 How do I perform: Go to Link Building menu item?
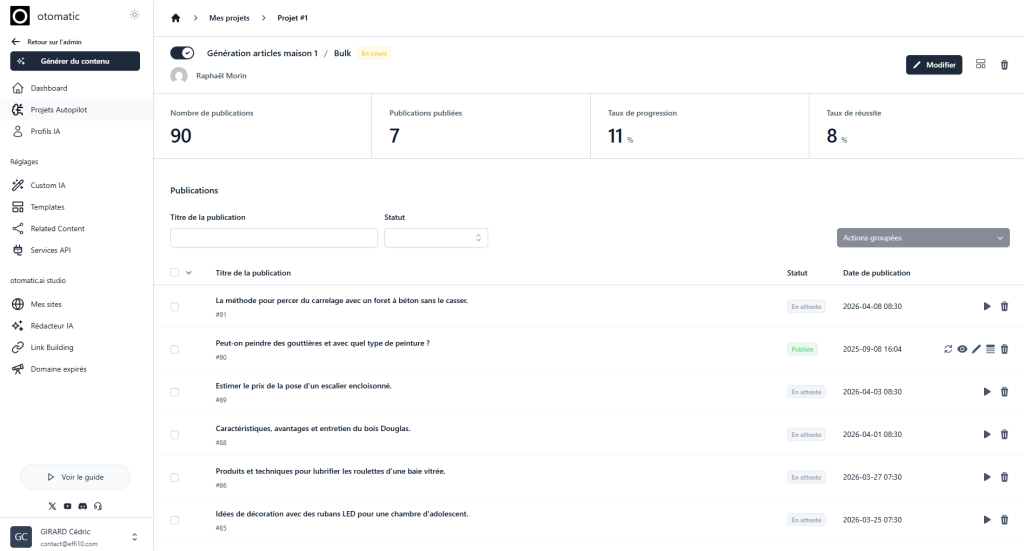coord(51,347)
